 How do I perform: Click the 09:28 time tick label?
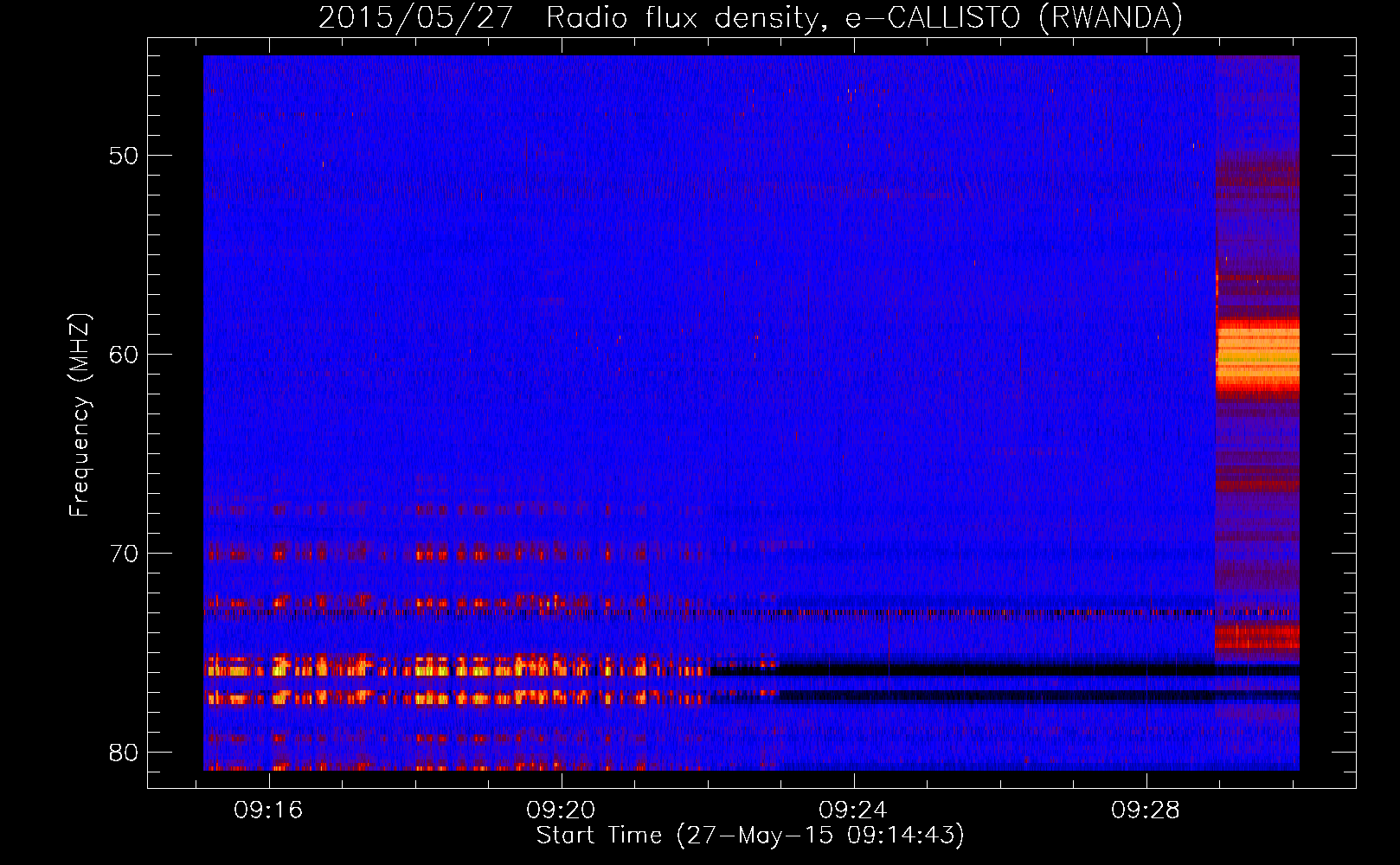pos(1146,811)
